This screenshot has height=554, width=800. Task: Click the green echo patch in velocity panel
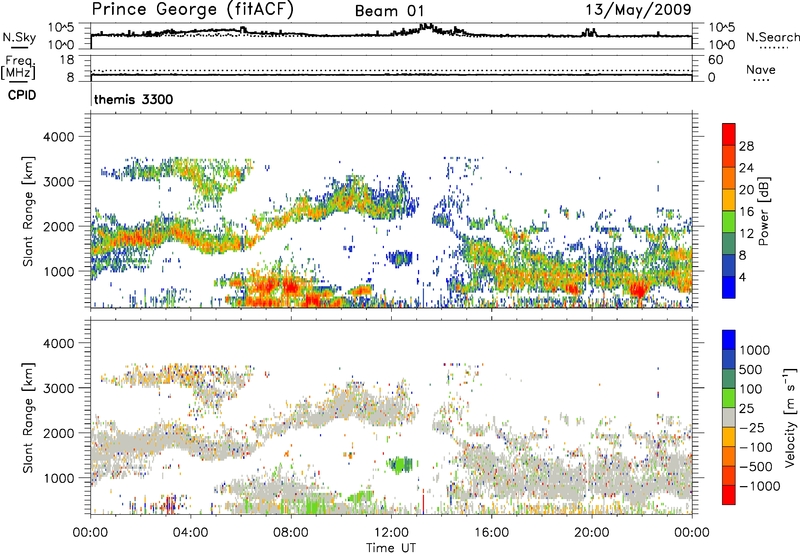pyautogui.click(x=401, y=464)
